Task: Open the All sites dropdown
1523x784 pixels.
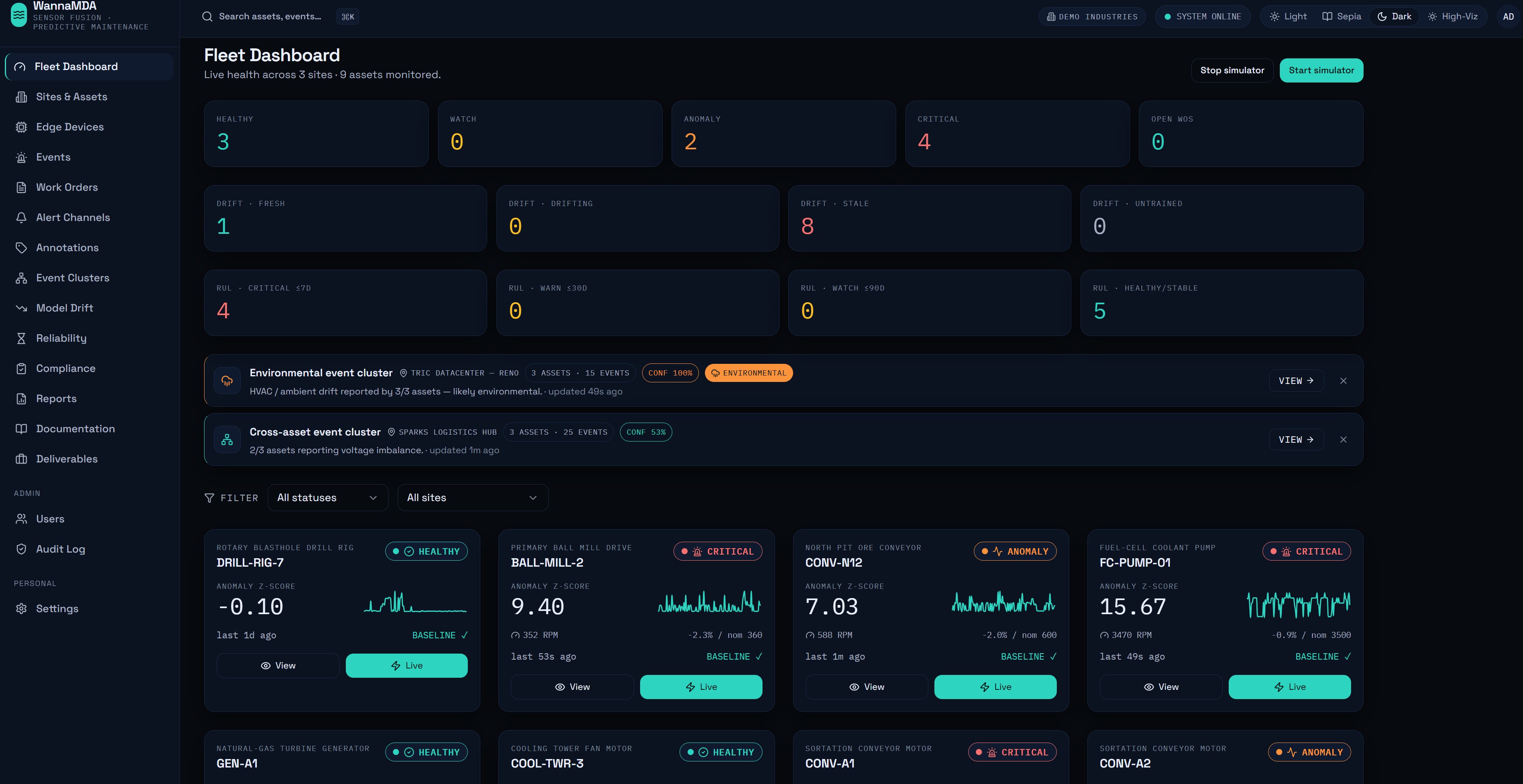Action: 472,498
